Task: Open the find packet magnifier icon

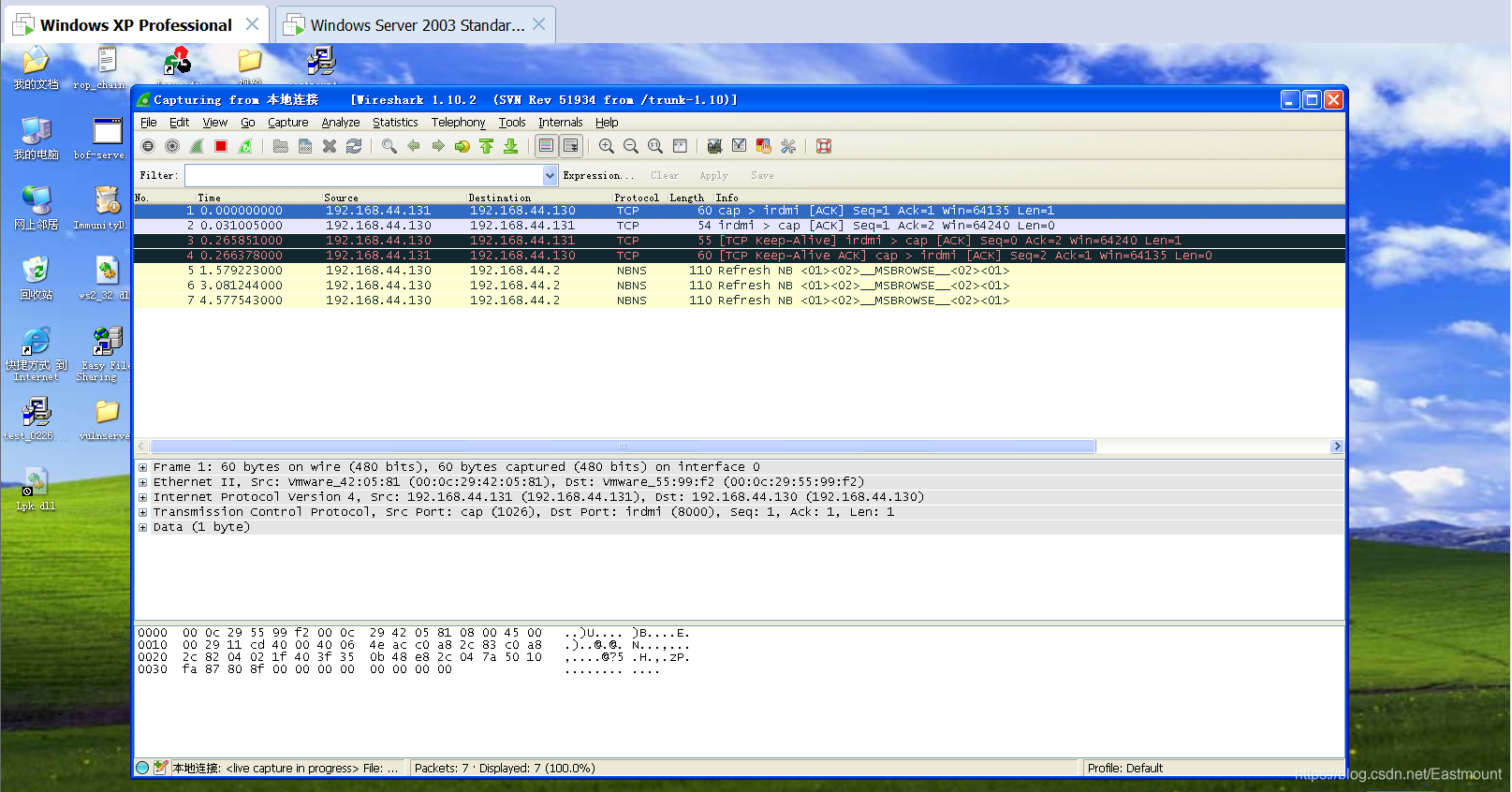Action: coord(389,146)
